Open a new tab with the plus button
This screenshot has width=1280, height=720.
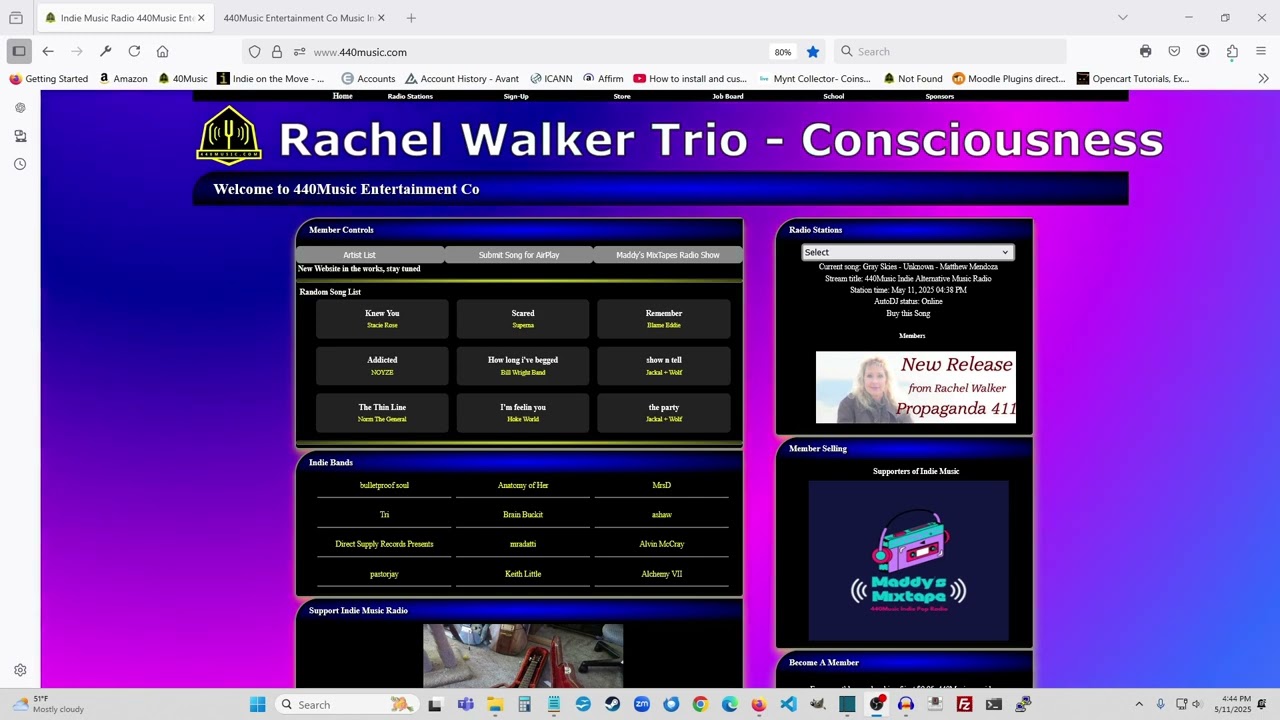pos(411,18)
